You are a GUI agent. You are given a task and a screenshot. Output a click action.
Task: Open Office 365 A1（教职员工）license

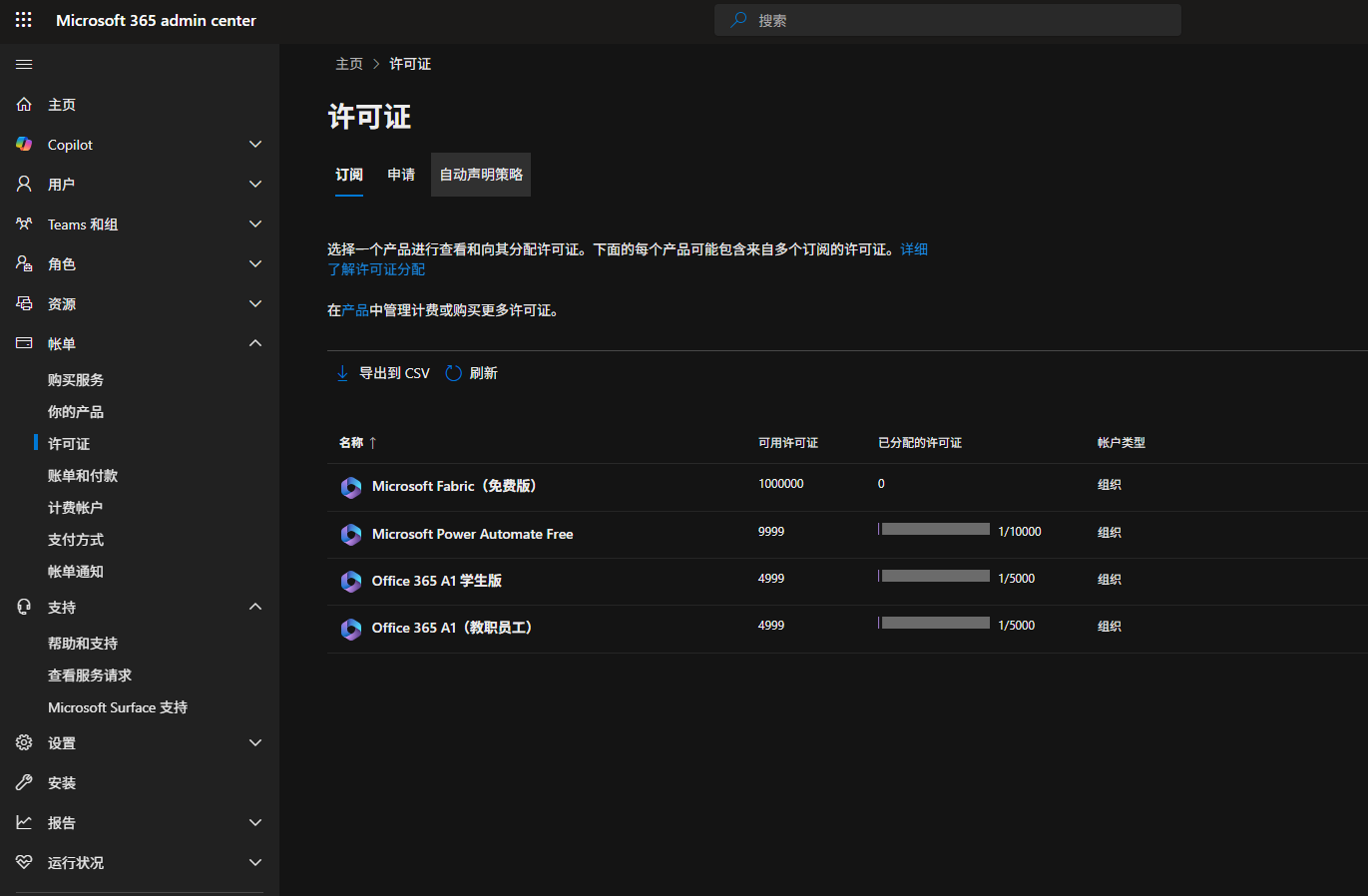click(x=452, y=628)
